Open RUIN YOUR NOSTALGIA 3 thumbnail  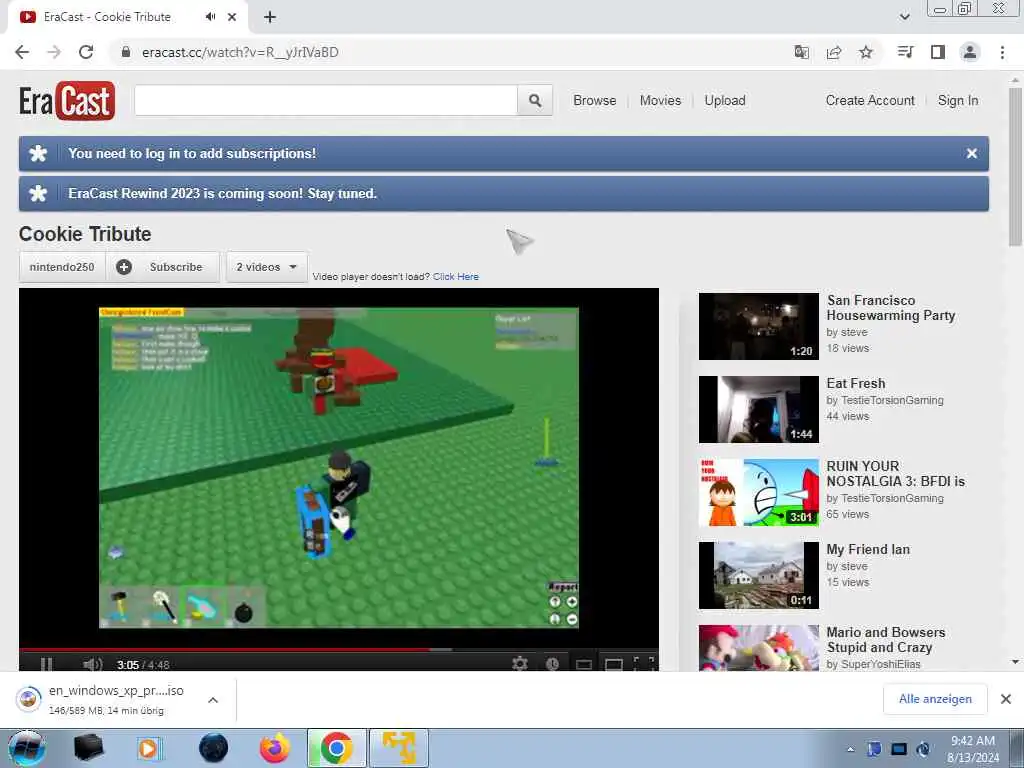click(758, 492)
